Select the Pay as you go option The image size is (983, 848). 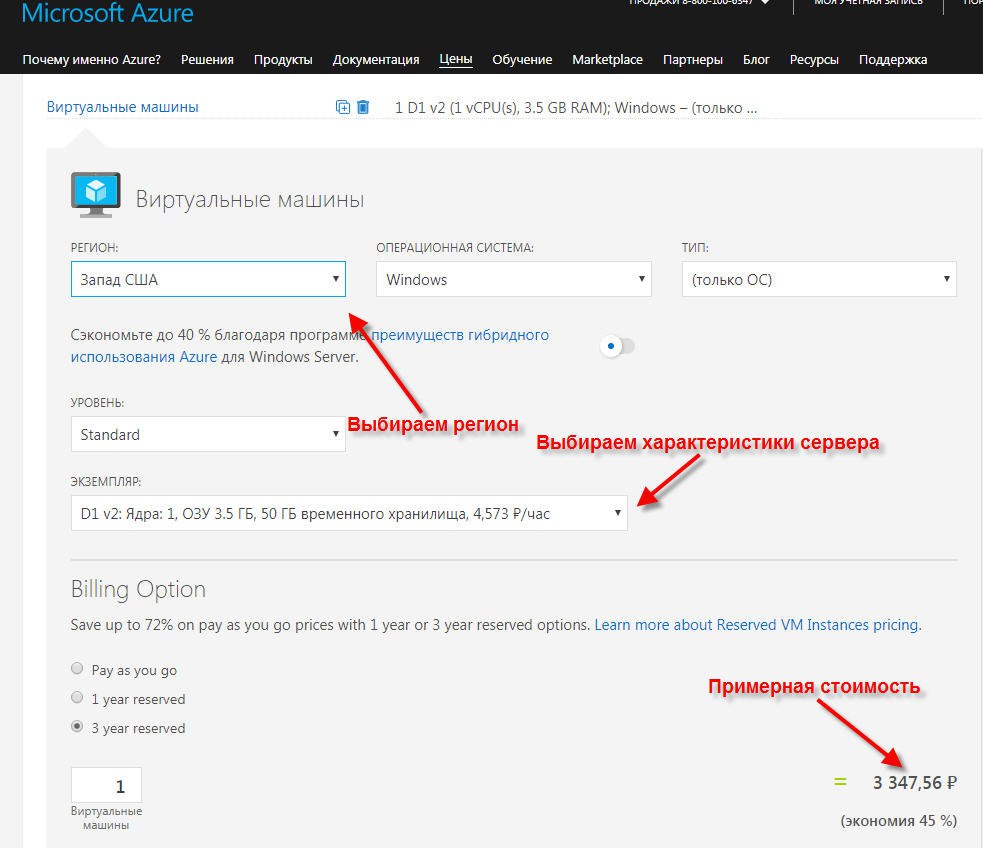(78, 669)
